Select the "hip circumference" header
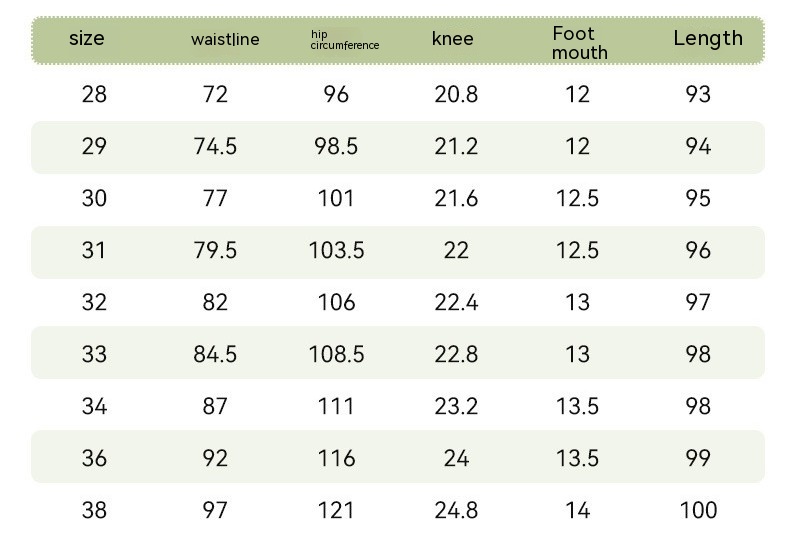This screenshot has height=537, width=790. [344, 40]
